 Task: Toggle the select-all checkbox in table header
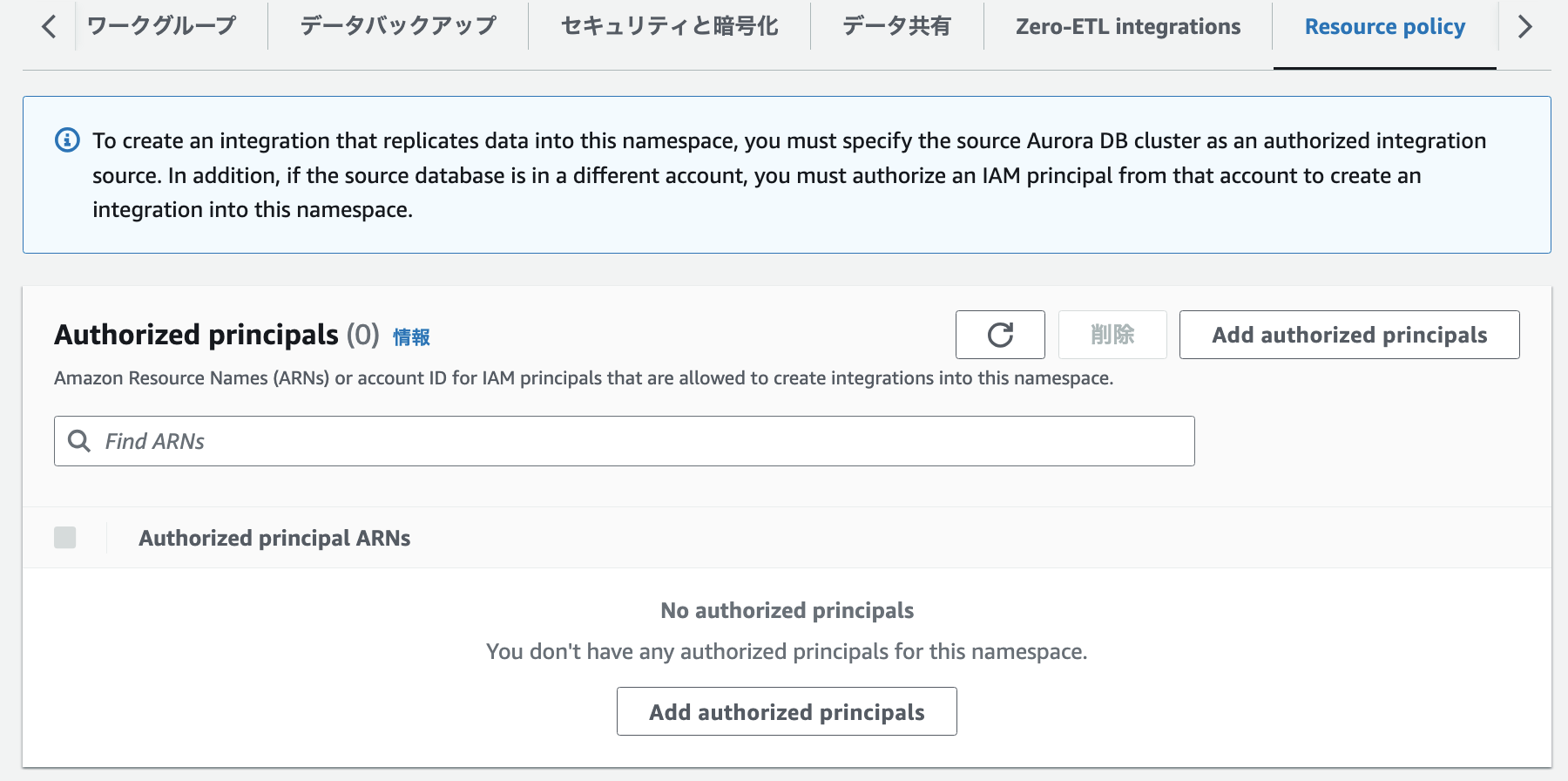65,538
